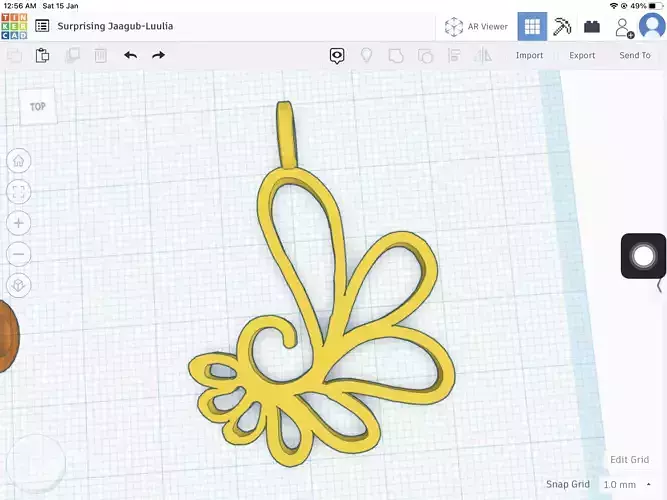Open Blocks mode with the pickaxe icon
This screenshot has height=500, width=667.
tap(562, 26)
